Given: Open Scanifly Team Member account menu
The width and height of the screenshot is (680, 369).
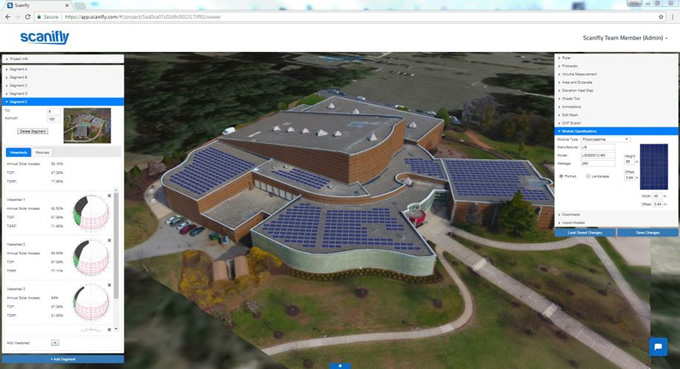Looking at the screenshot, I should pos(625,38).
